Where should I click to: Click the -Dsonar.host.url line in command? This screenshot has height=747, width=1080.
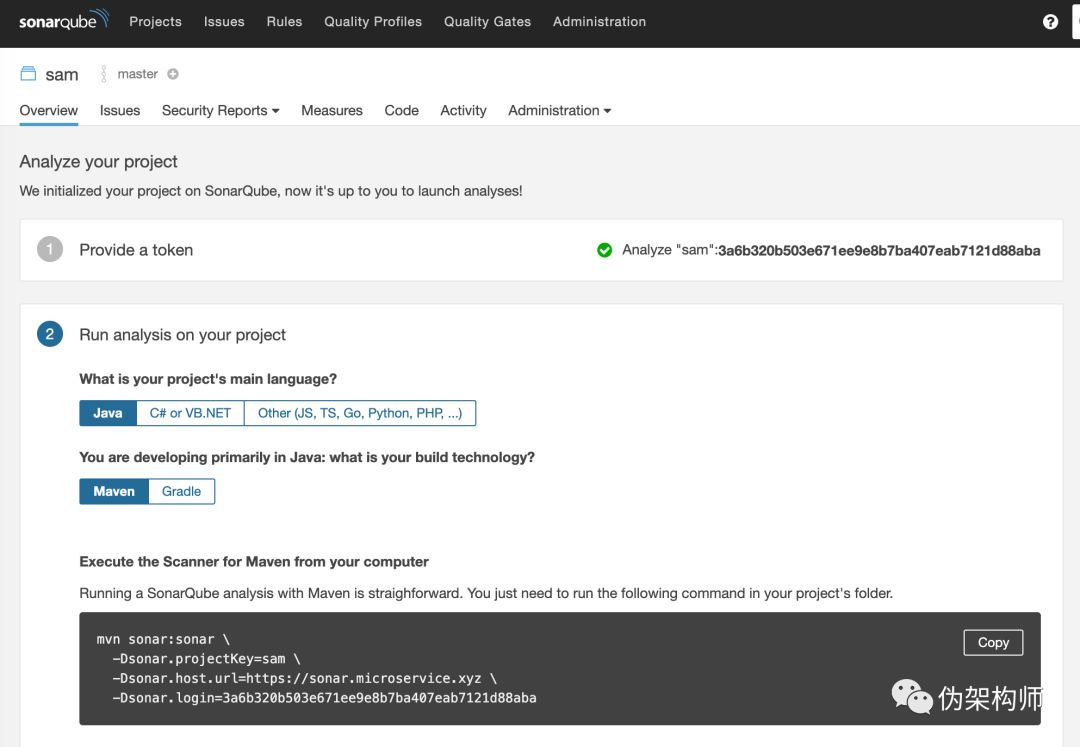point(304,678)
